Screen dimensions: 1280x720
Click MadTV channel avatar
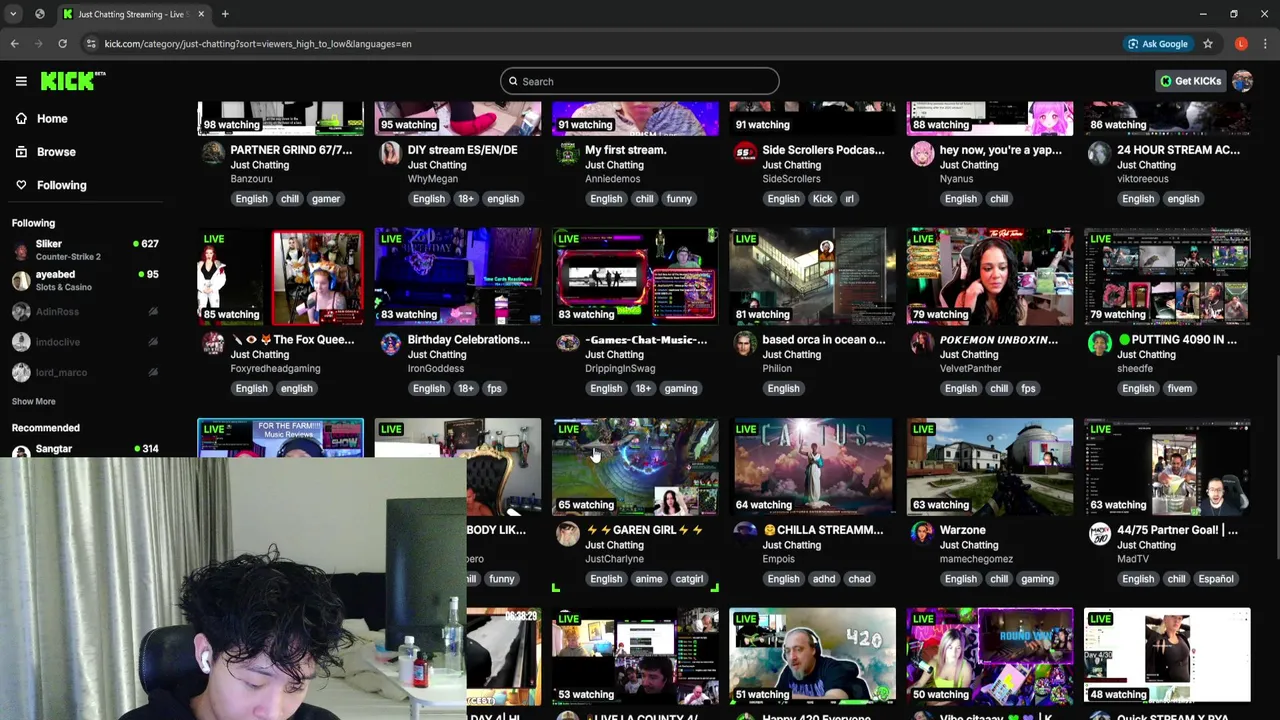coord(1099,533)
